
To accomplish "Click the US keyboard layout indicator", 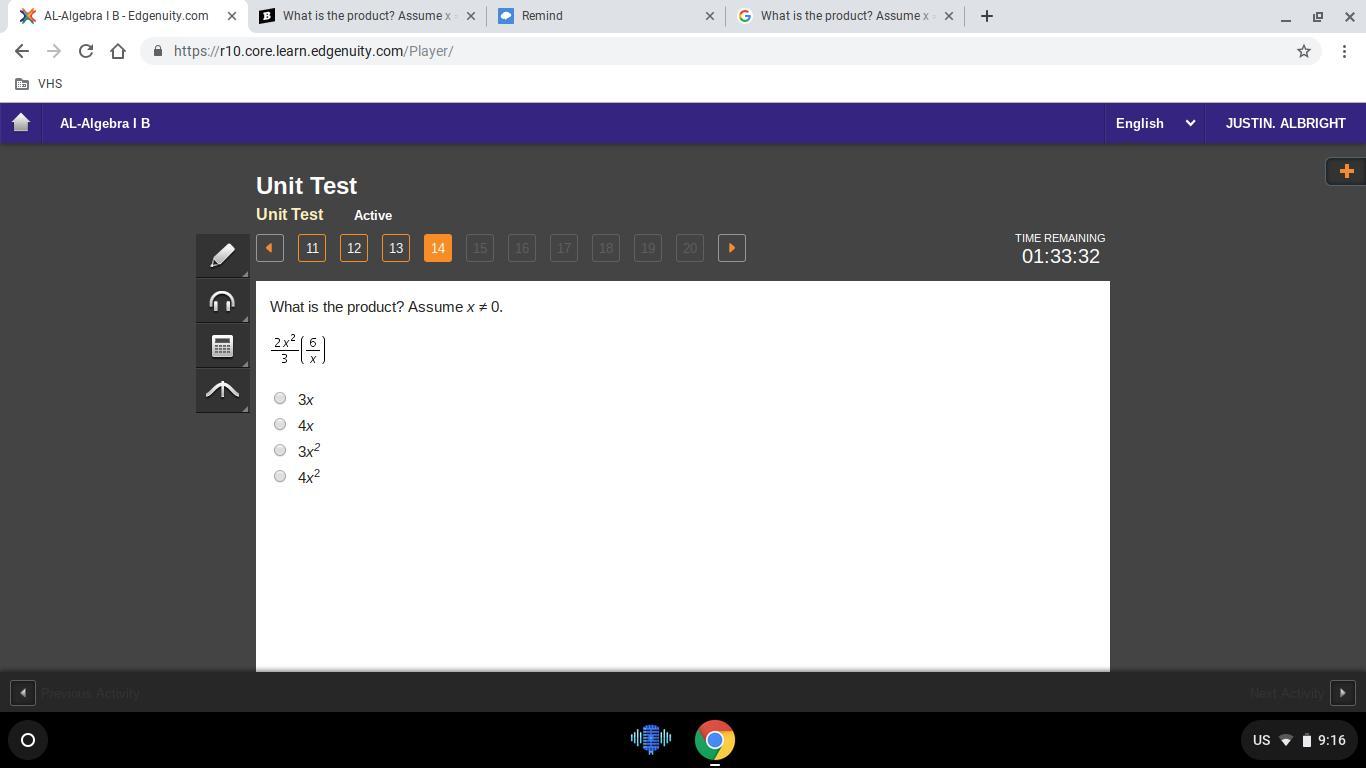I will (1261, 741).
